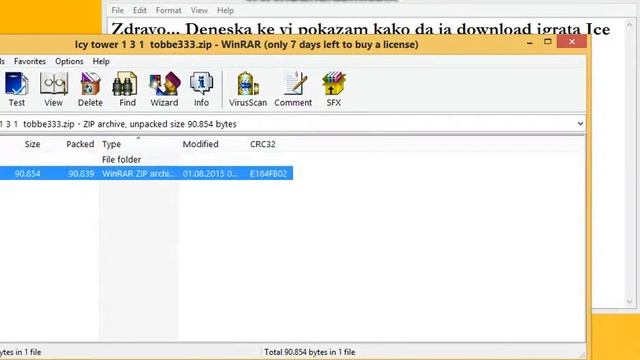Open Format menu in the Notepad window
This screenshot has height=360, width=640.
(168, 11)
